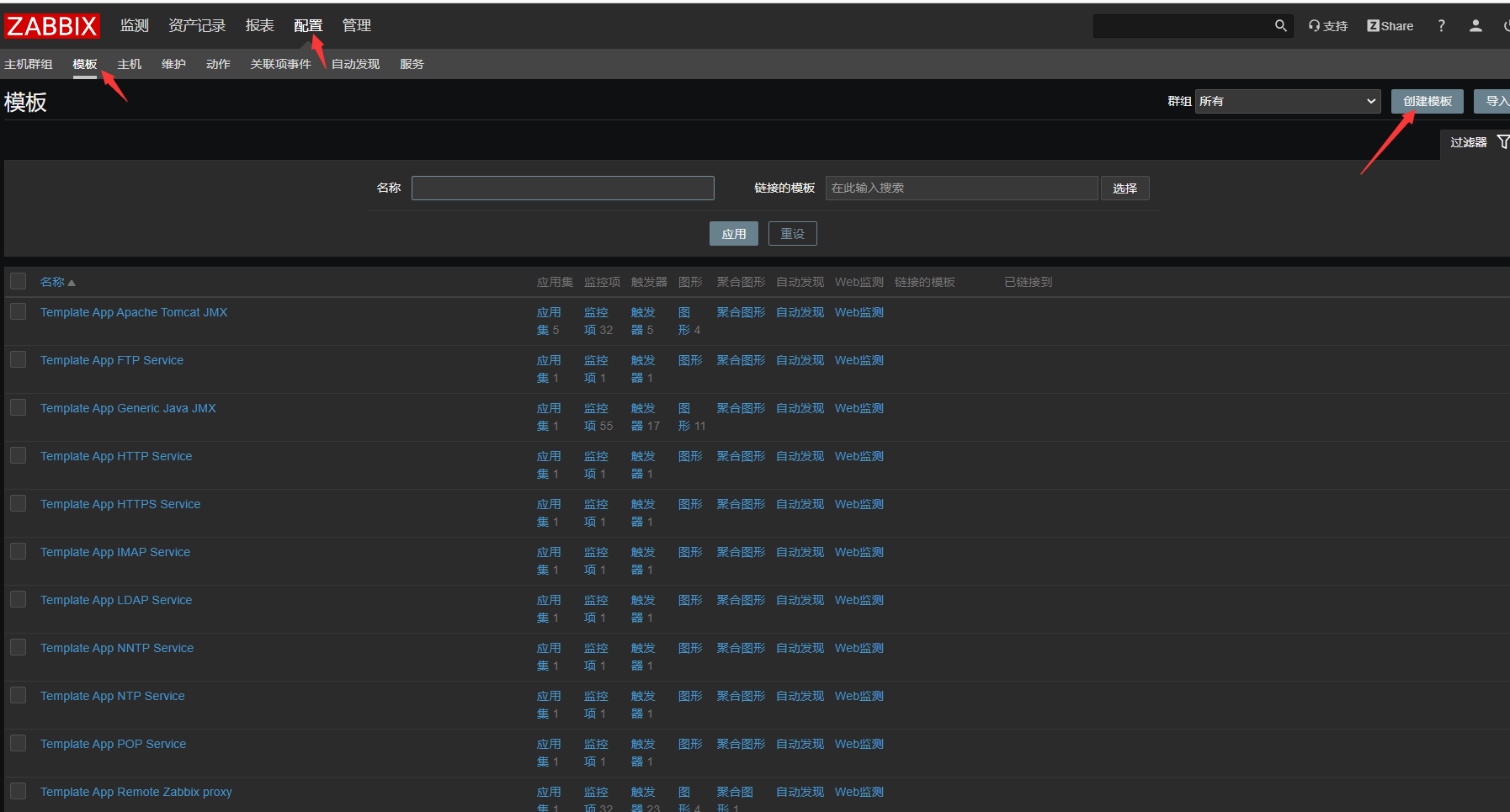Open Web监测 for IMAP Service row
The width and height of the screenshot is (1510, 812).
coord(859,552)
